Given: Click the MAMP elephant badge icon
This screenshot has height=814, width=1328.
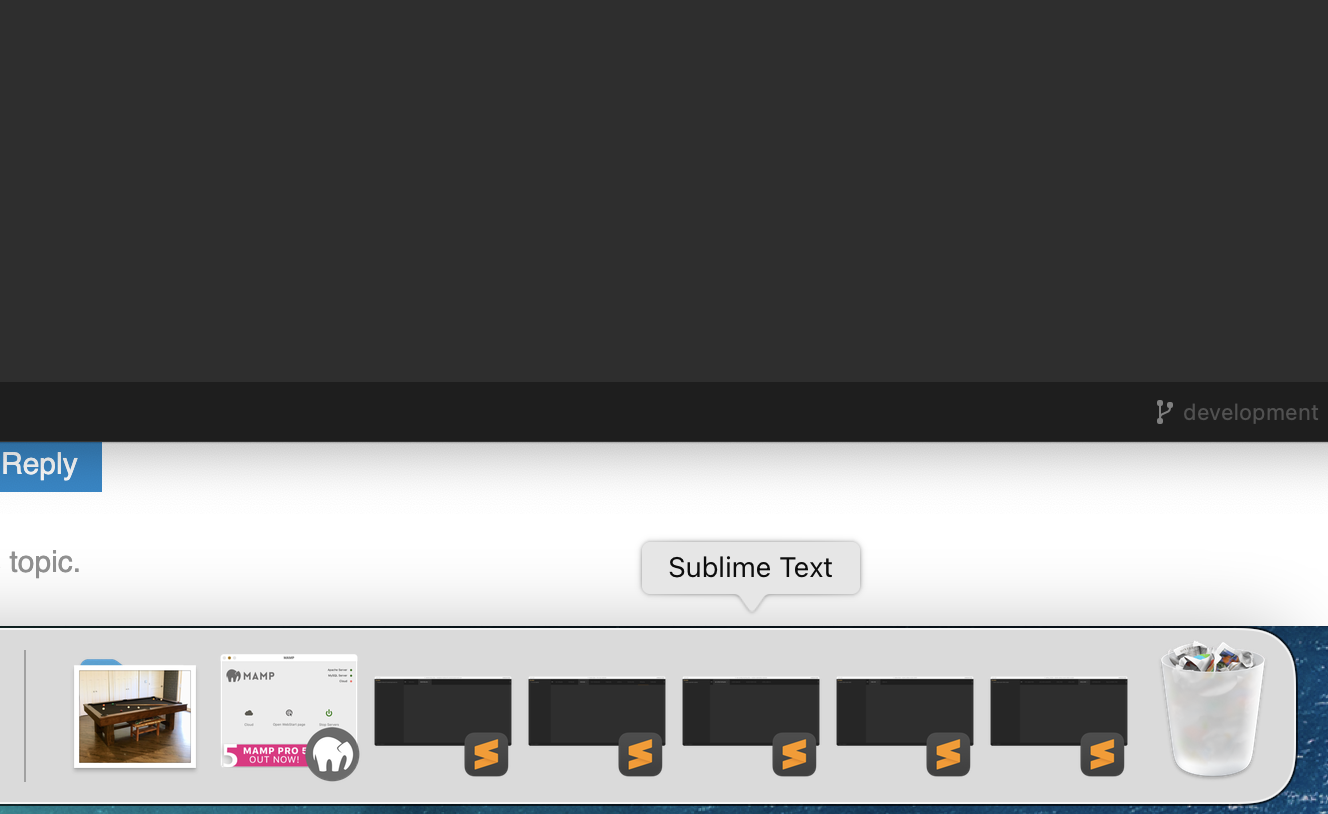Looking at the screenshot, I should tap(332, 754).
